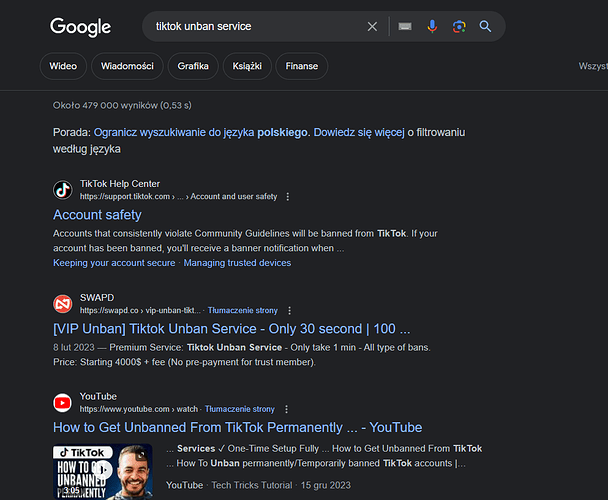The width and height of the screenshot is (608, 500).
Task: Select the Grafika filter chip
Action: [193, 66]
